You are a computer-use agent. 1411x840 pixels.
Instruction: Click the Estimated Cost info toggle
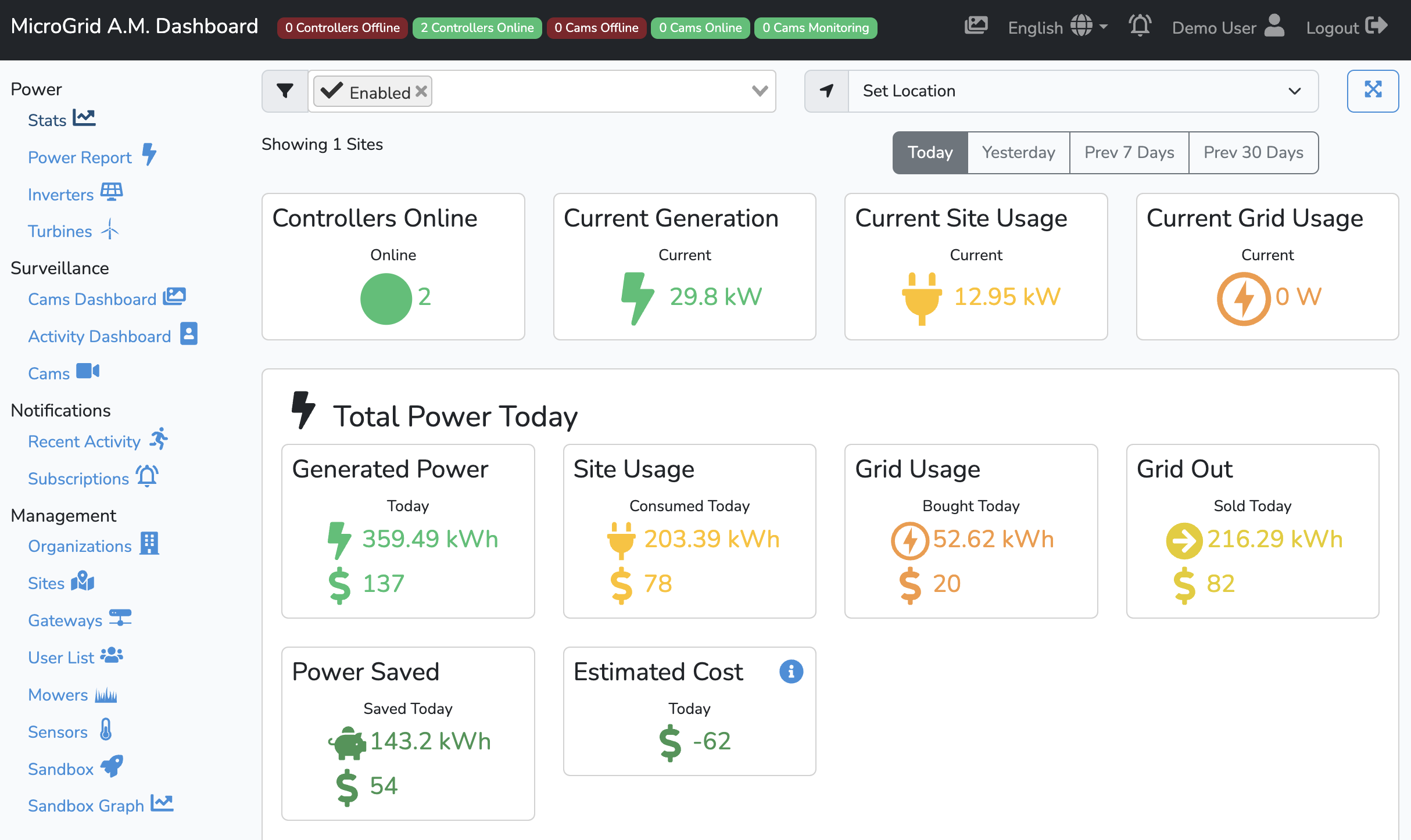tap(792, 672)
